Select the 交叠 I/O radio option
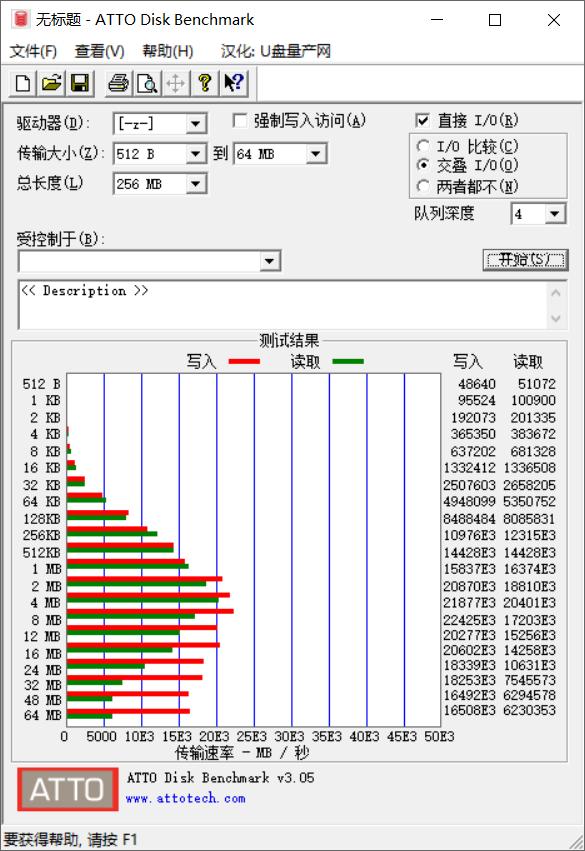The height and width of the screenshot is (851, 585). (x=423, y=165)
